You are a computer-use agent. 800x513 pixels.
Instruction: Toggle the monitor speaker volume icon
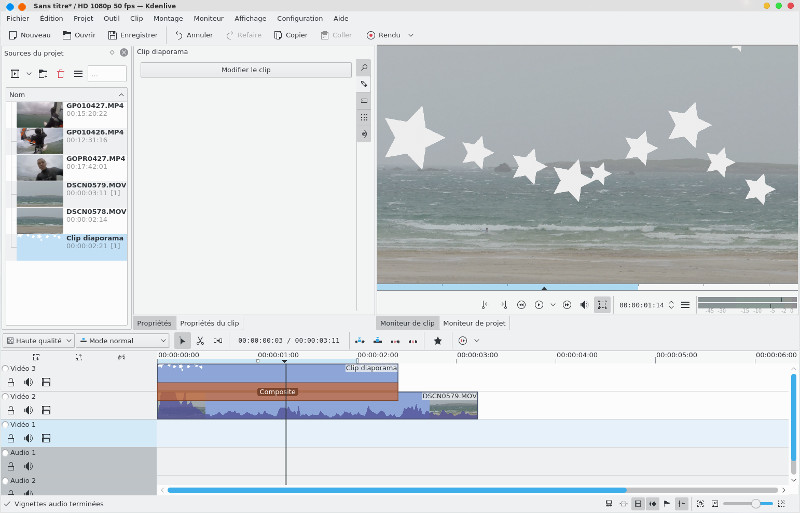pos(584,305)
